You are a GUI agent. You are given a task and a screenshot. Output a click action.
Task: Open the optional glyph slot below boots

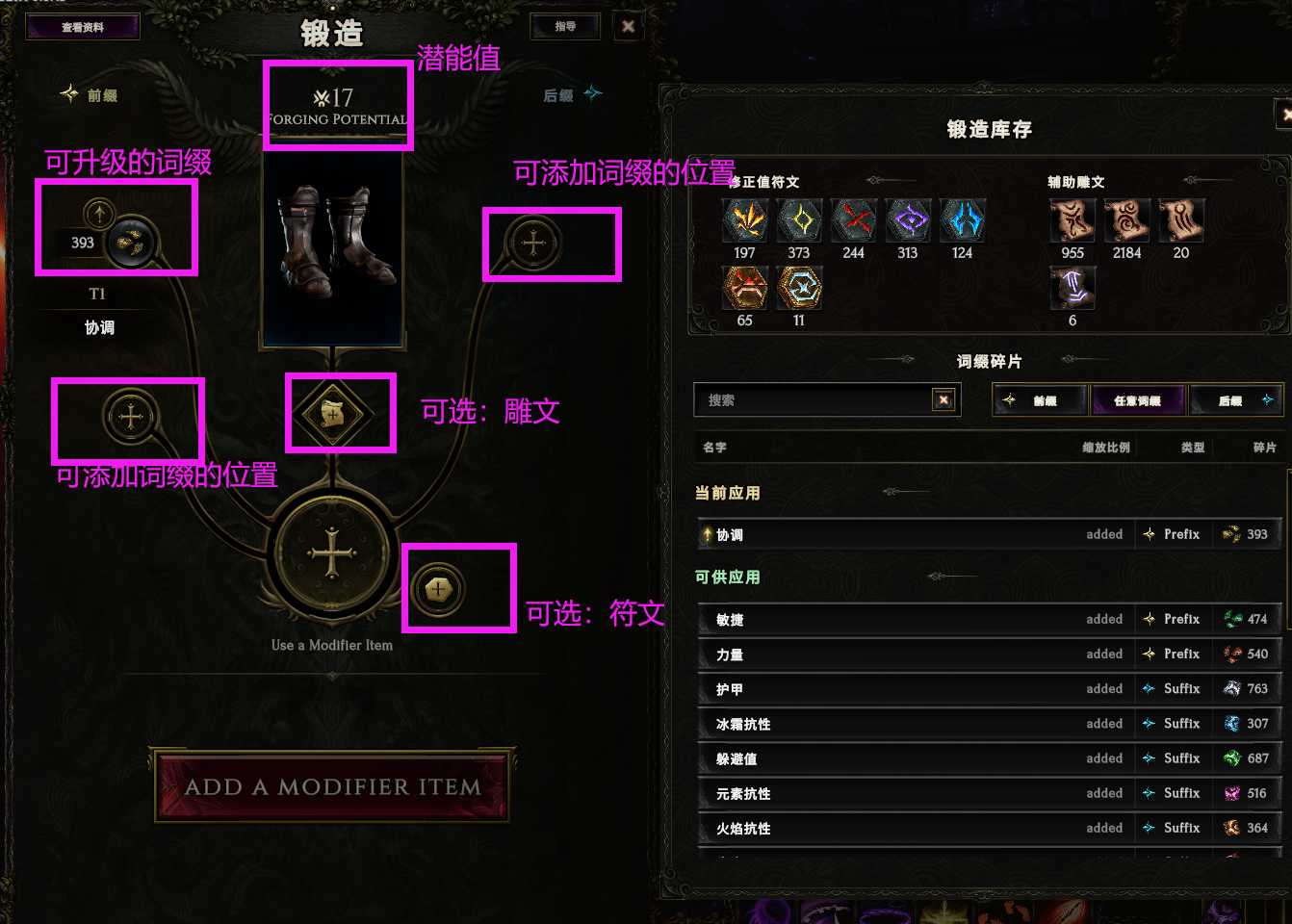(332, 414)
